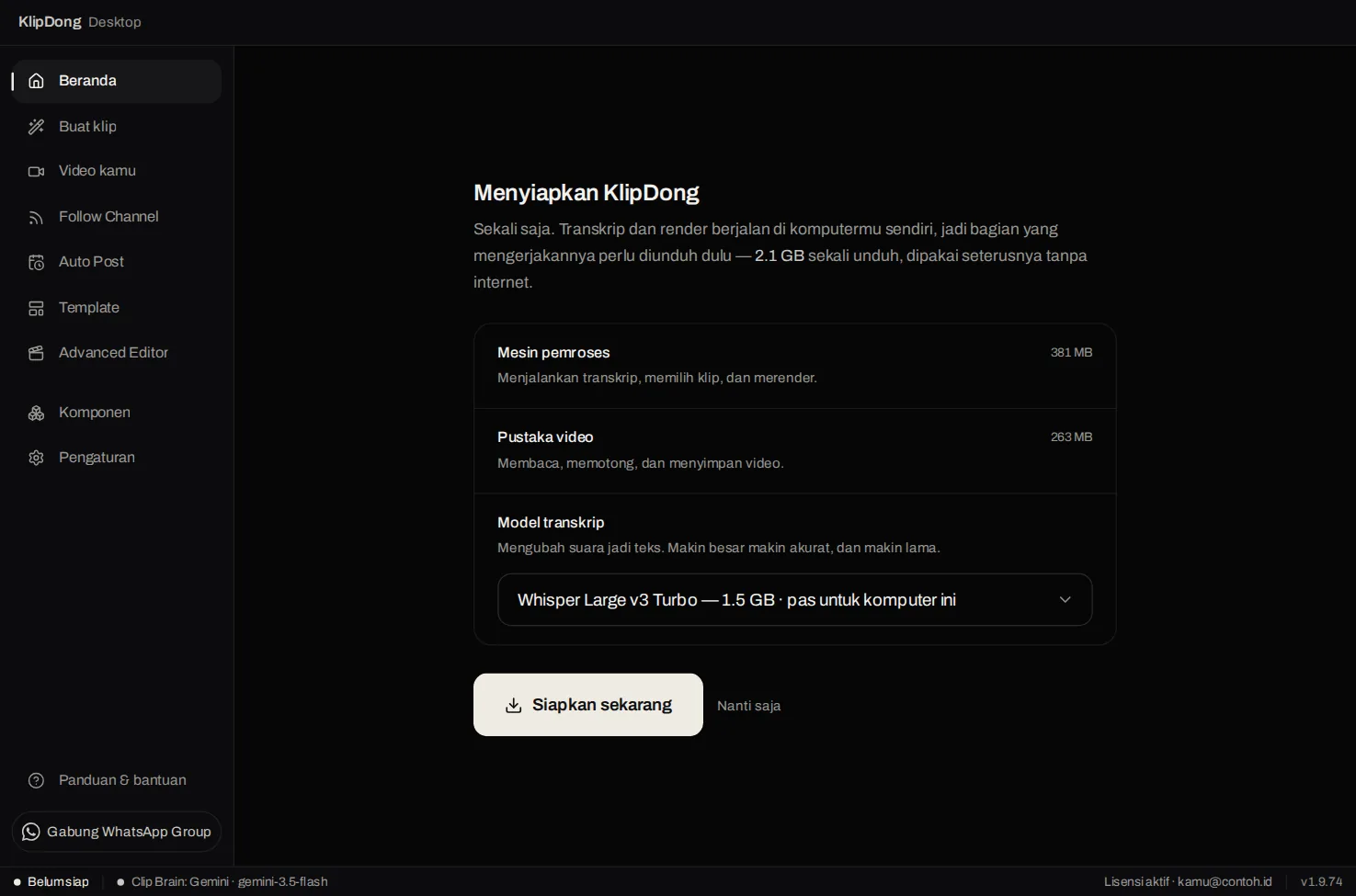Screen dimensions: 1356x896
Task: Open Advanced Editor label
Action: (x=113, y=353)
